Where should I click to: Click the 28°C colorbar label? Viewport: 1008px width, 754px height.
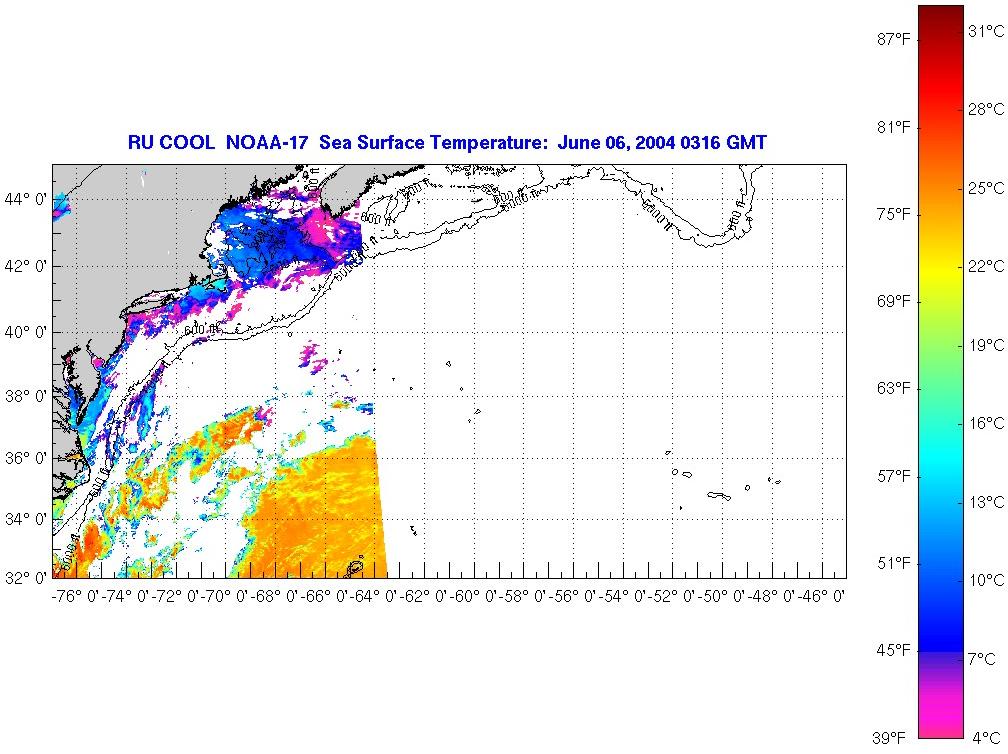(x=987, y=109)
